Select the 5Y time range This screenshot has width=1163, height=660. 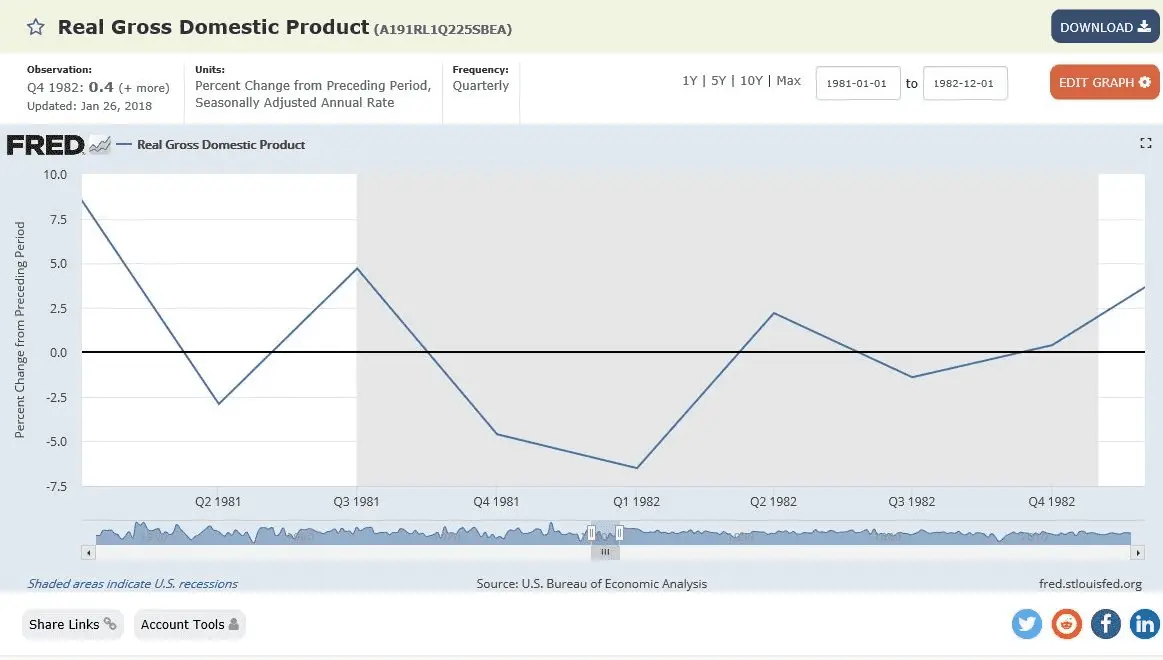pyautogui.click(x=718, y=80)
